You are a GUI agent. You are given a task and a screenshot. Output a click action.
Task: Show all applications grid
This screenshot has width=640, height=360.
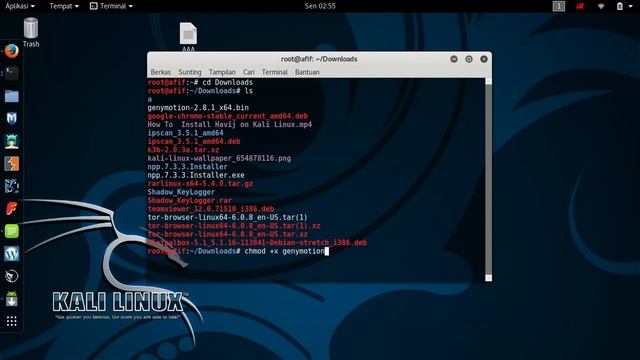tap(11, 321)
